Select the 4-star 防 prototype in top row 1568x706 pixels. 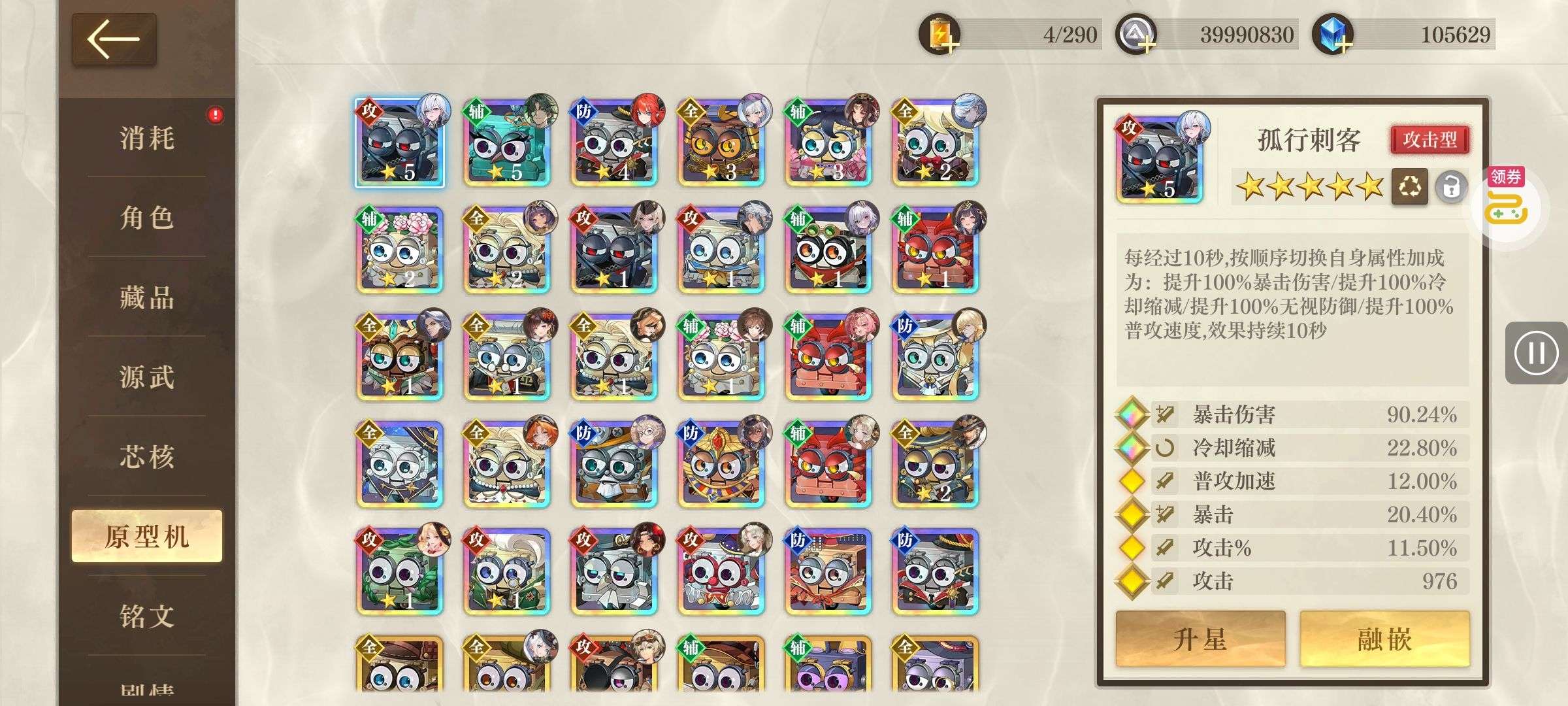coord(615,143)
